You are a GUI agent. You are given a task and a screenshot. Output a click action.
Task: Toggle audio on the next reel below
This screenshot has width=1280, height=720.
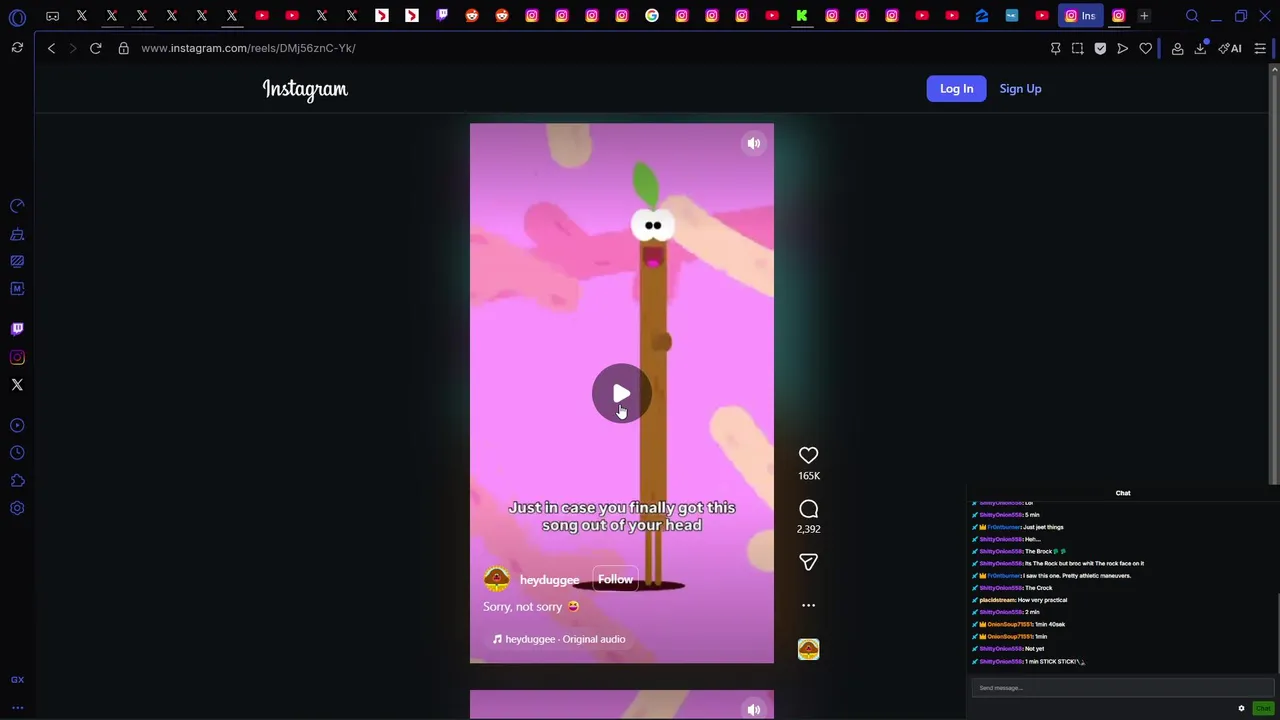tap(754, 709)
